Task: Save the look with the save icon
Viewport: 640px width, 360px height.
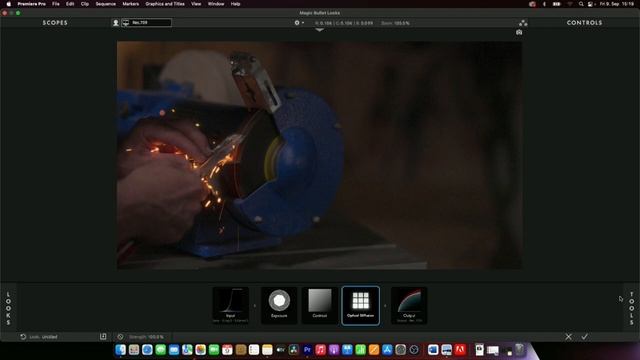Action: [103, 336]
